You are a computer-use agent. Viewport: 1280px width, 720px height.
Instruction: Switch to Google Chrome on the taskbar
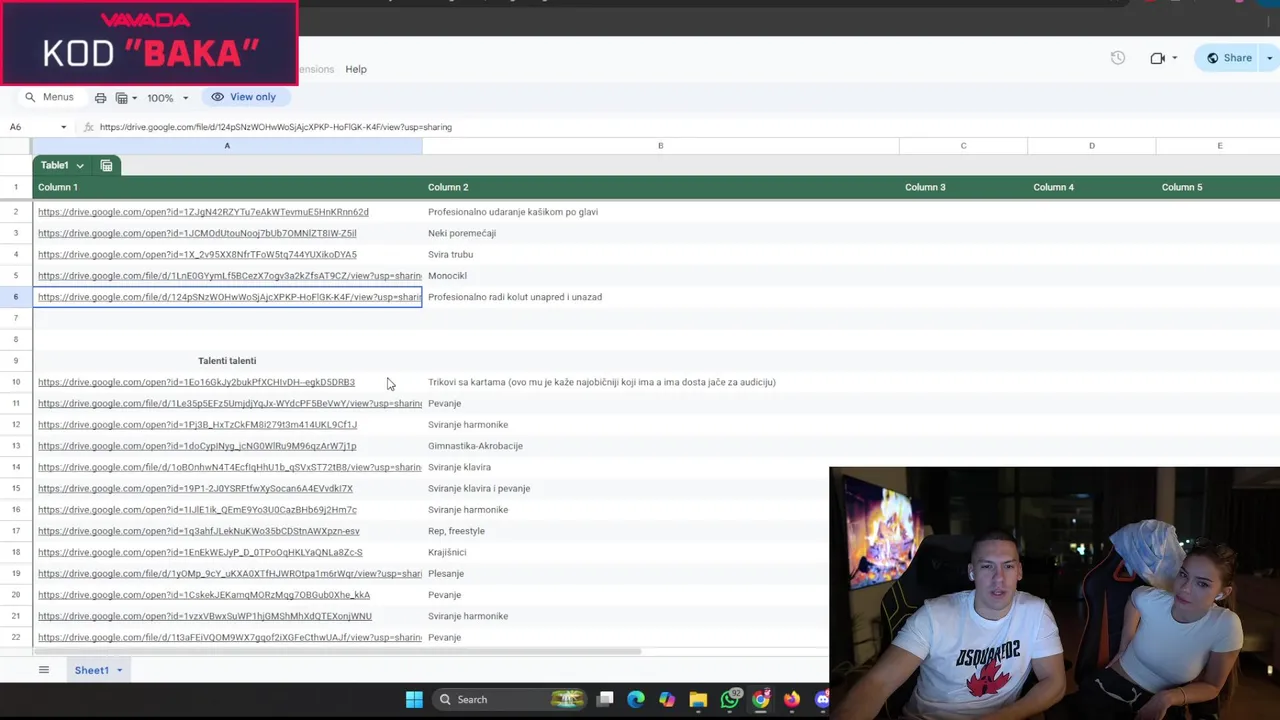pyautogui.click(x=761, y=699)
